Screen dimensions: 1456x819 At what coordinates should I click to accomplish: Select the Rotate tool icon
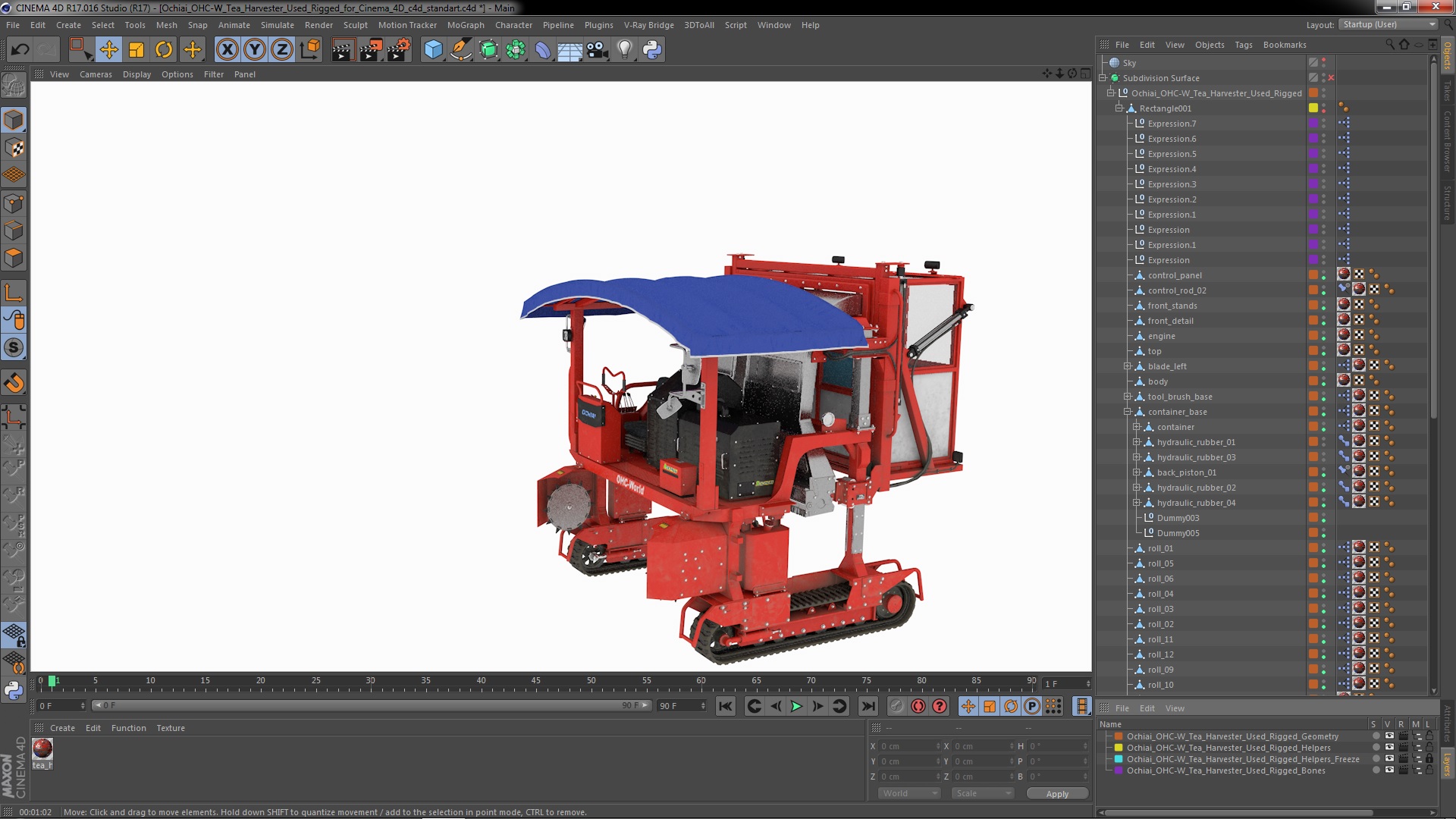(164, 50)
